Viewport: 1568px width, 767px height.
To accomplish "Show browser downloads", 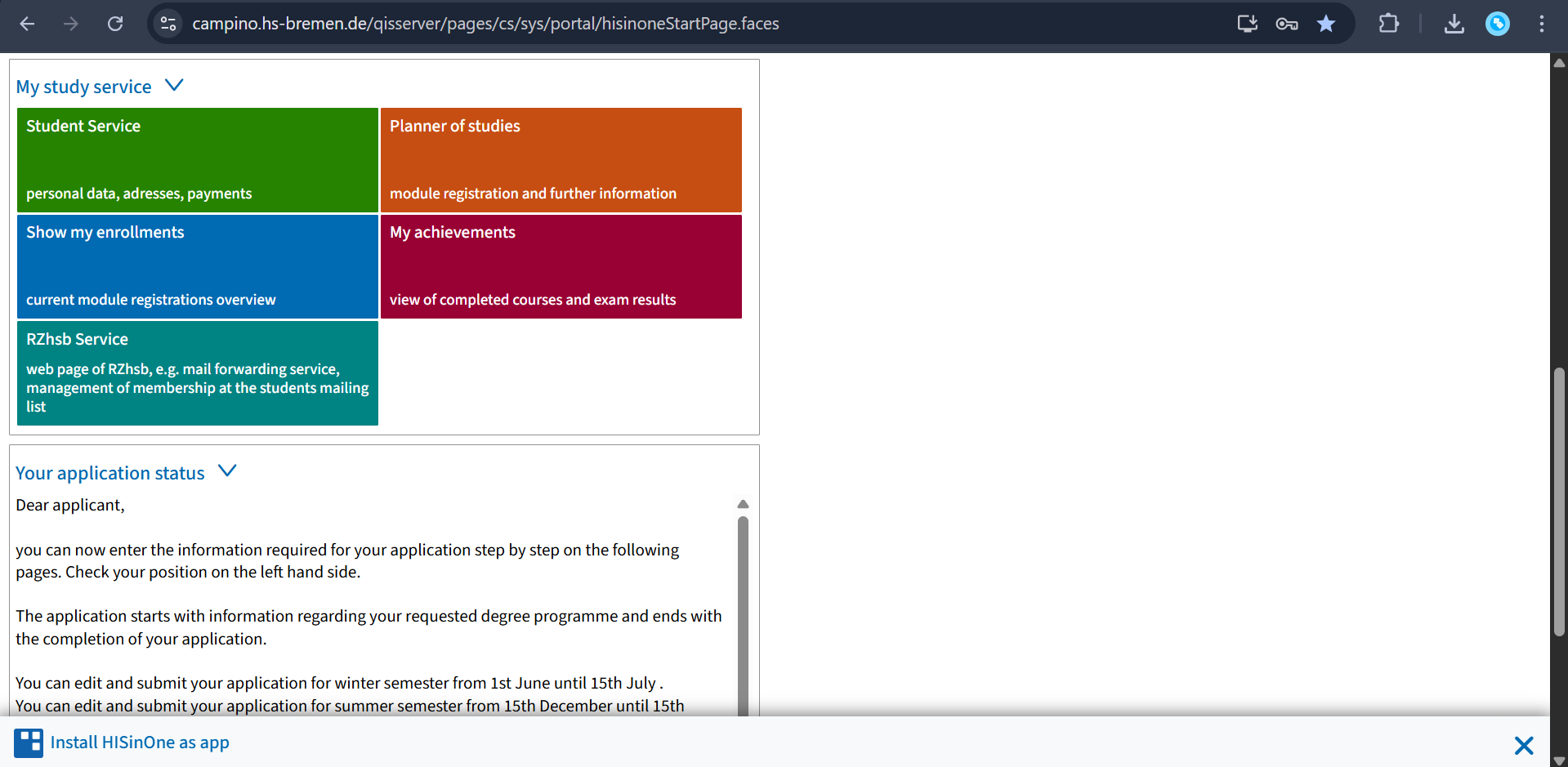I will [1454, 24].
